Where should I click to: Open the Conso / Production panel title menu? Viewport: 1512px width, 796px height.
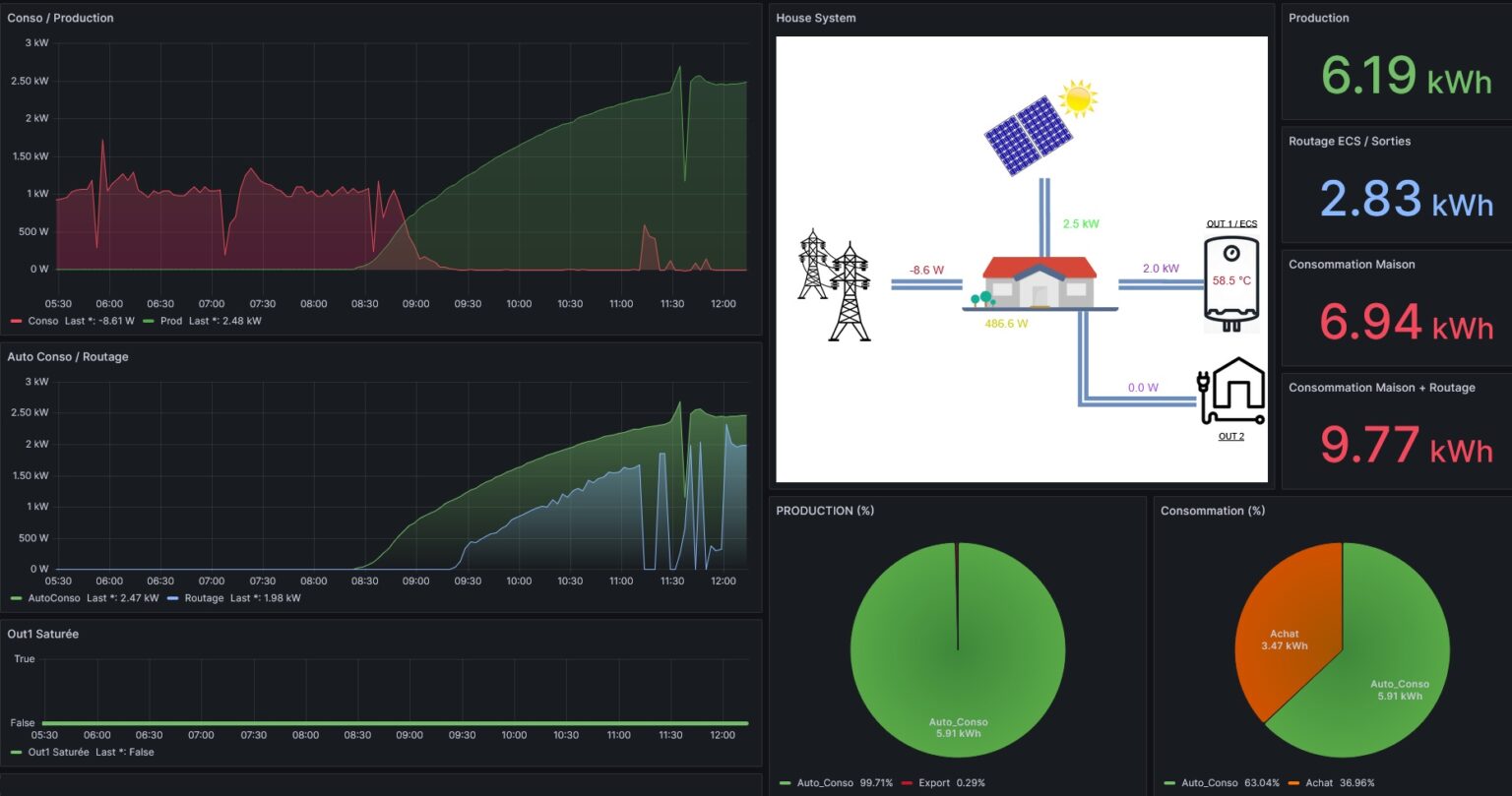pyautogui.click(x=60, y=18)
